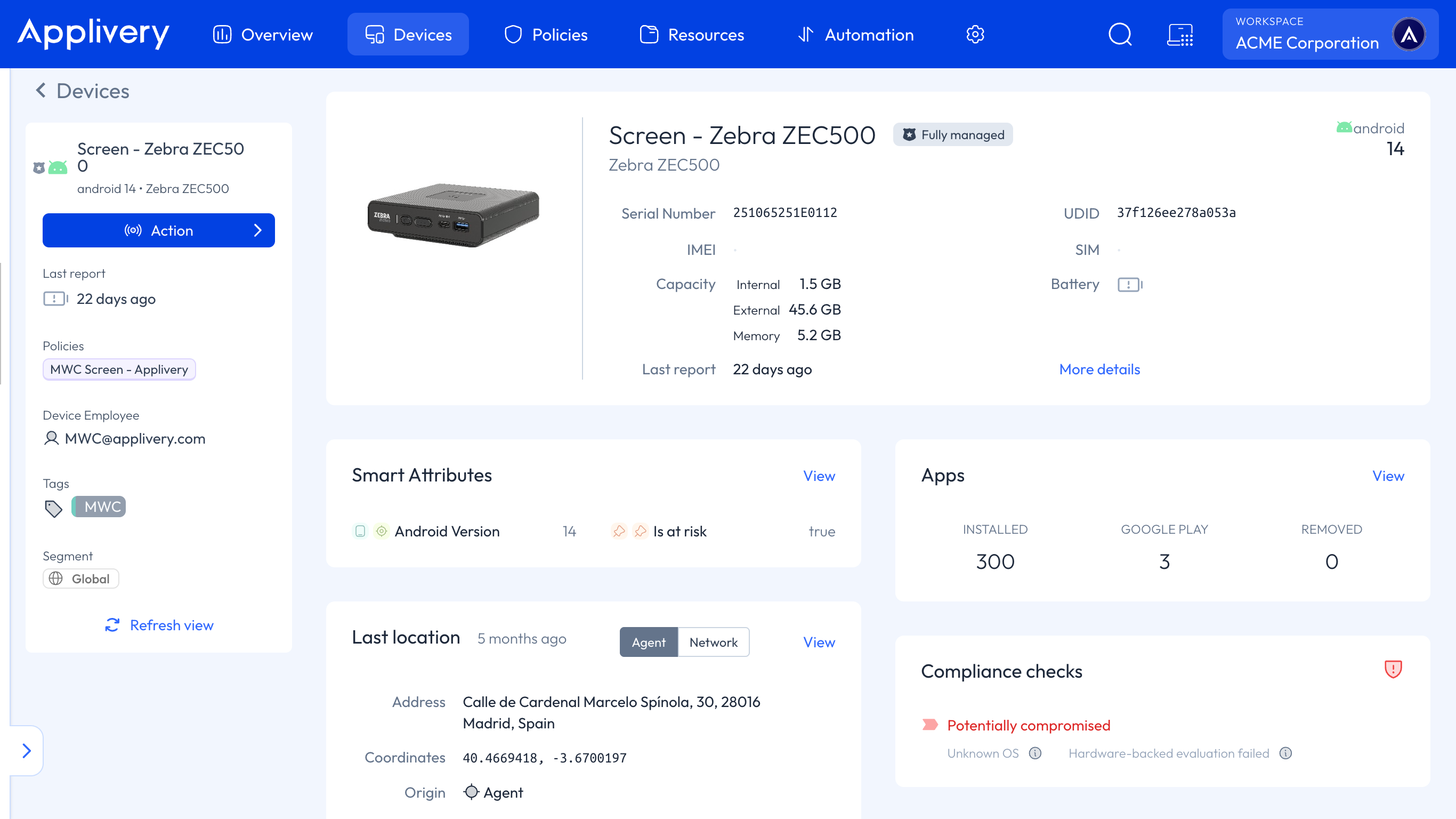
Task: Click the tag icon under Tags
Action: (54, 509)
